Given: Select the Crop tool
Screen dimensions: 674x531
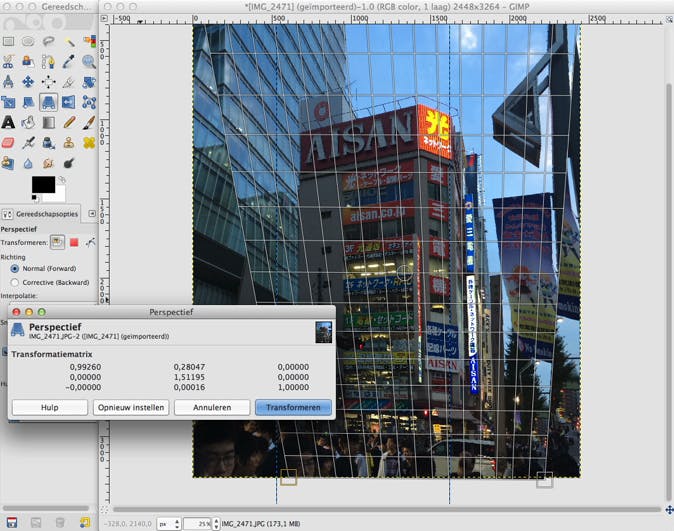Looking at the screenshot, I should (x=69, y=82).
